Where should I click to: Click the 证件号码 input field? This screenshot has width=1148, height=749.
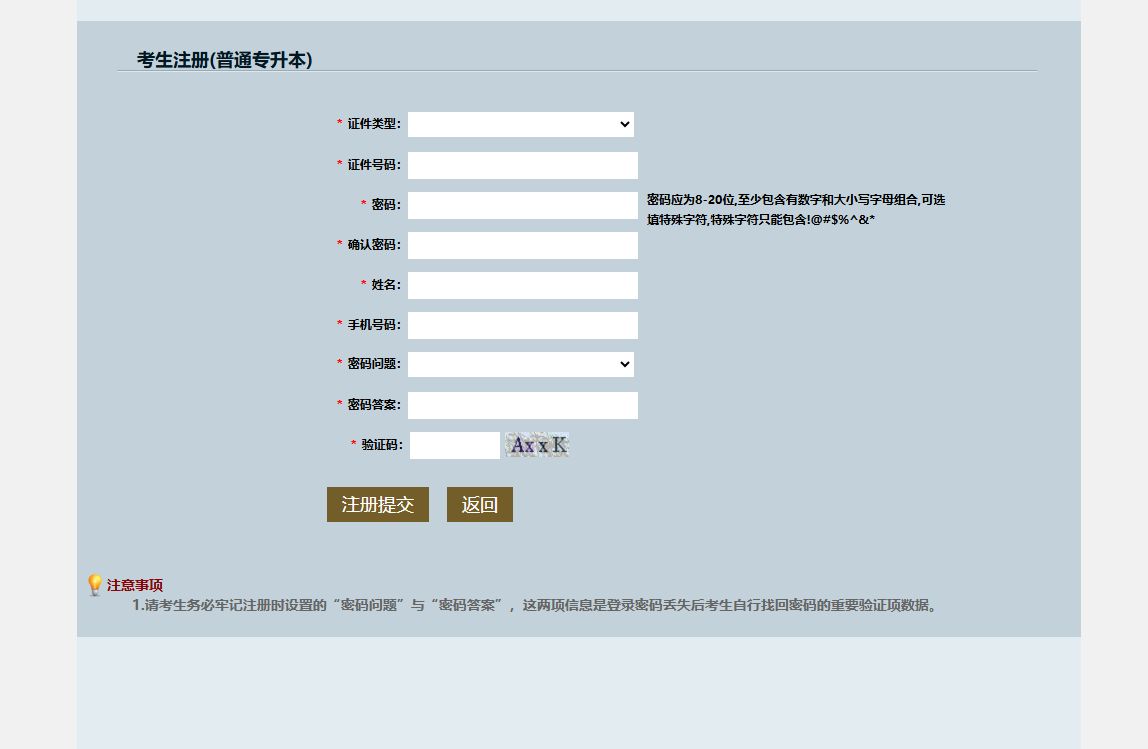pyautogui.click(x=522, y=165)
